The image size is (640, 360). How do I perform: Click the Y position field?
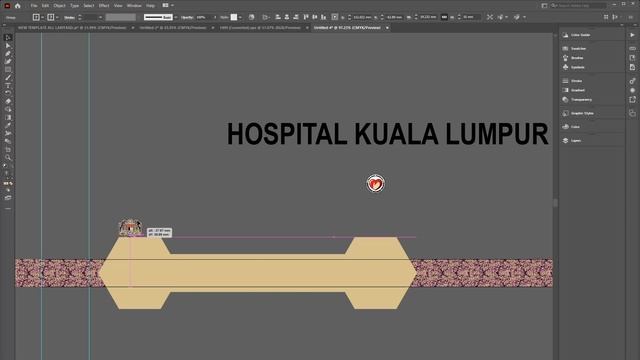[x=393, y=18]
